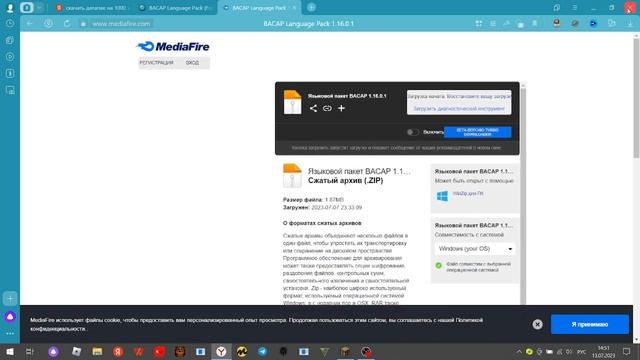Click the screenshot tool icon in sidebar
Image resolution: width=640 pixels, height=360 pixels.
tap(10, 90)
